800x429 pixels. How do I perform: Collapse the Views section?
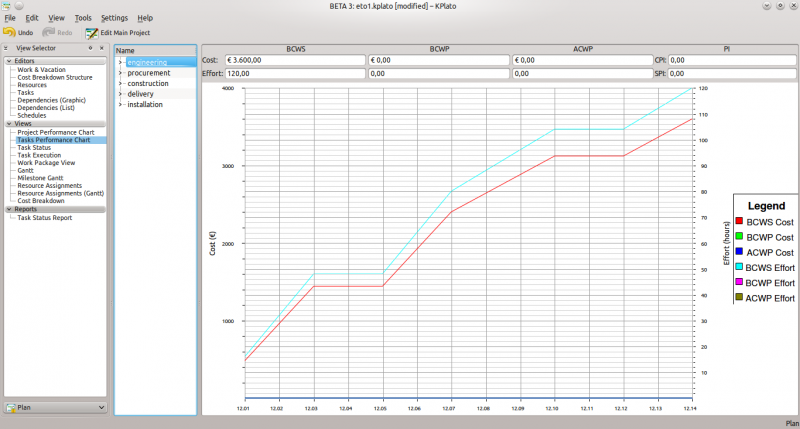coord(9,124)
